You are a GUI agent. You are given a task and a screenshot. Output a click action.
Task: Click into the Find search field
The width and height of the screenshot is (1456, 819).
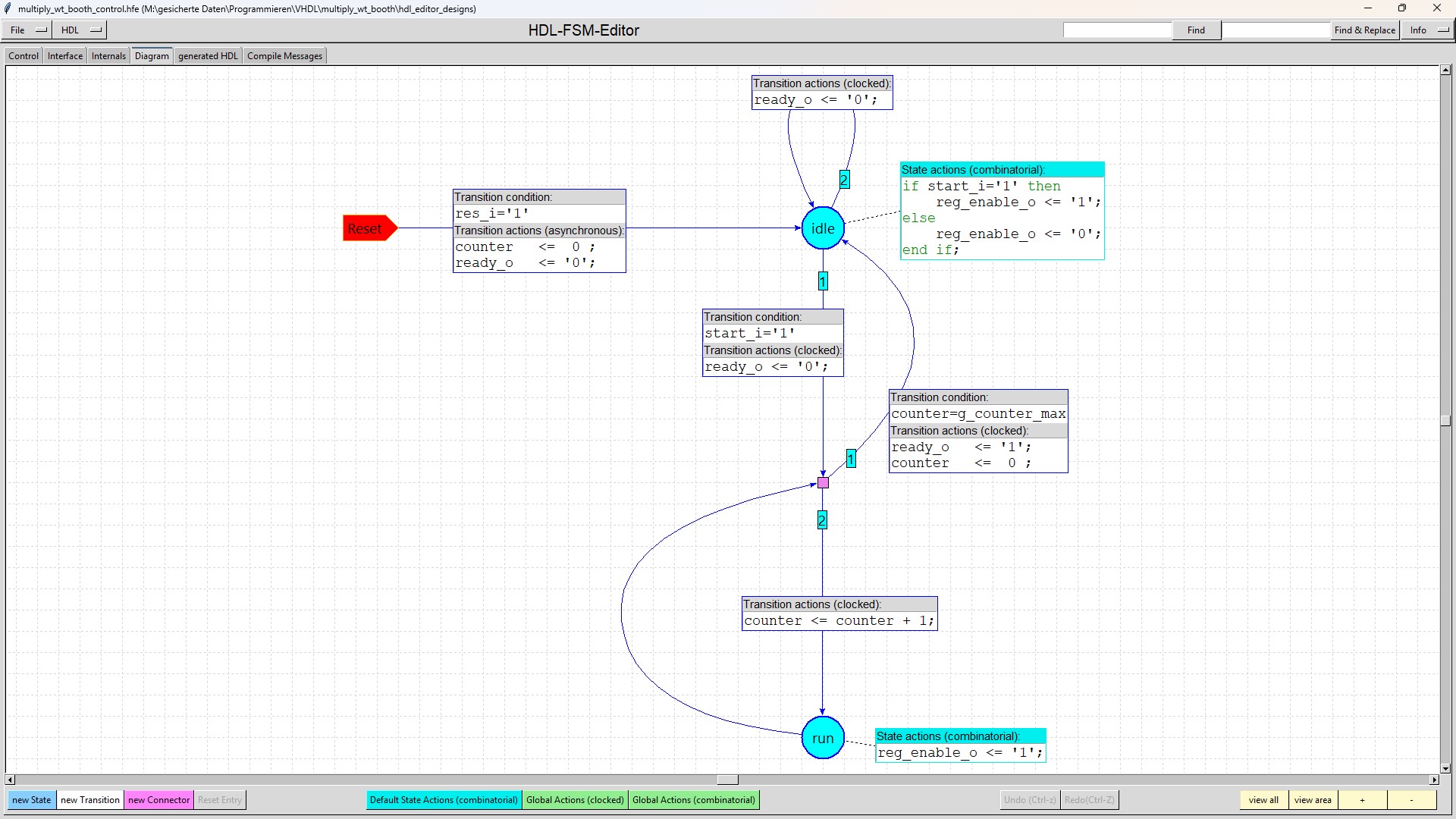1117,30
